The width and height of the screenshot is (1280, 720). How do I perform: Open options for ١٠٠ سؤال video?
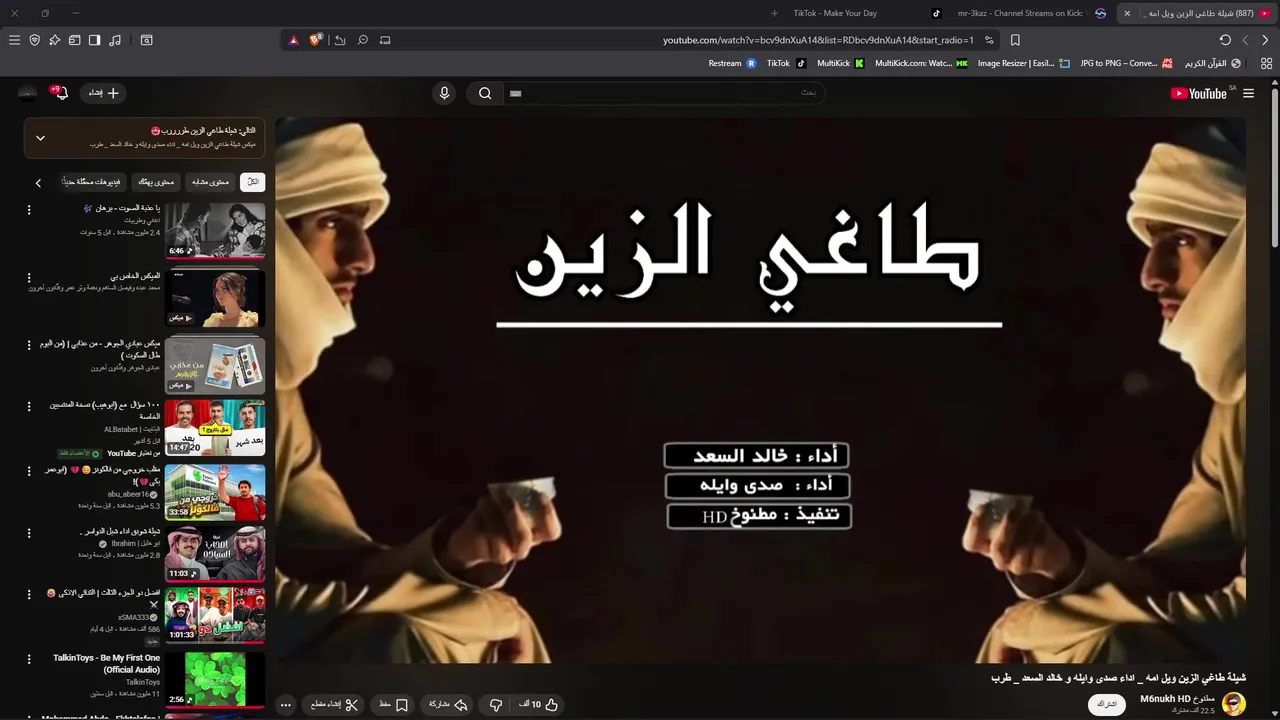29,406
